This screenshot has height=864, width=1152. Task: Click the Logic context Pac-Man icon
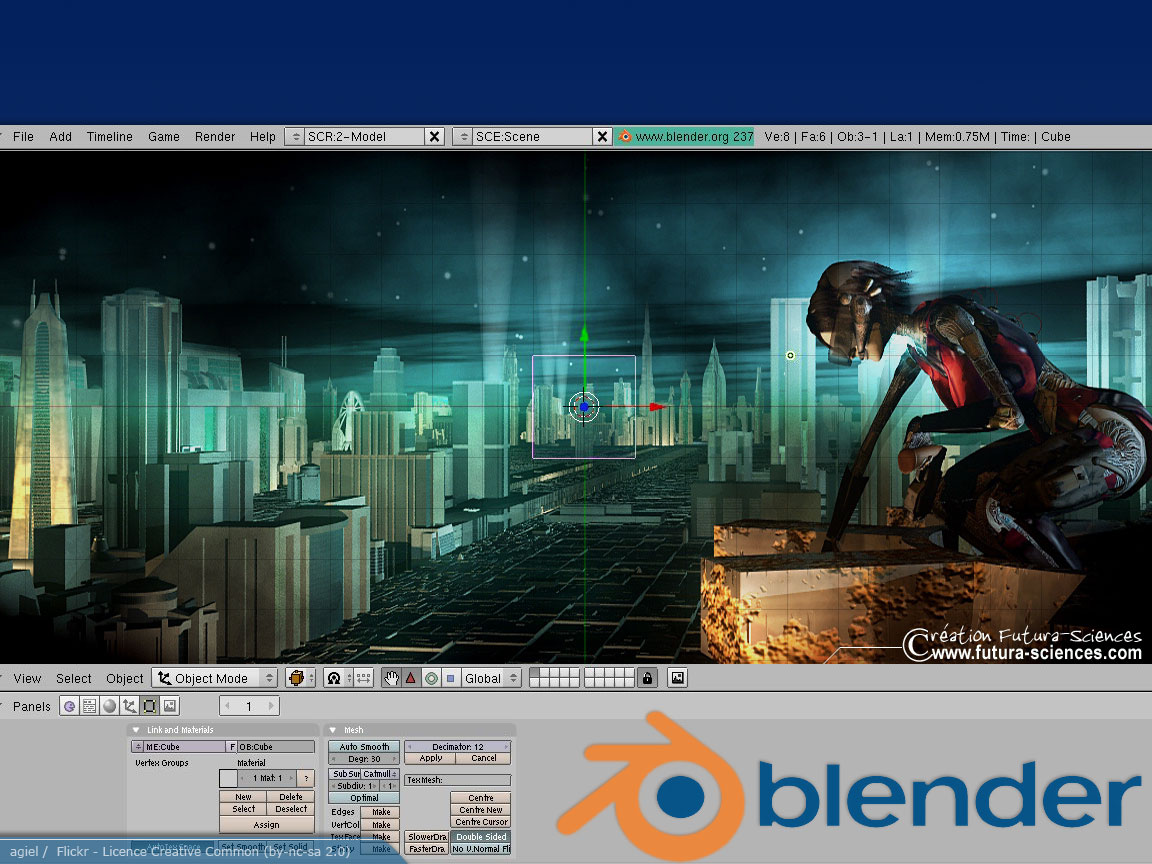point(69,706)
